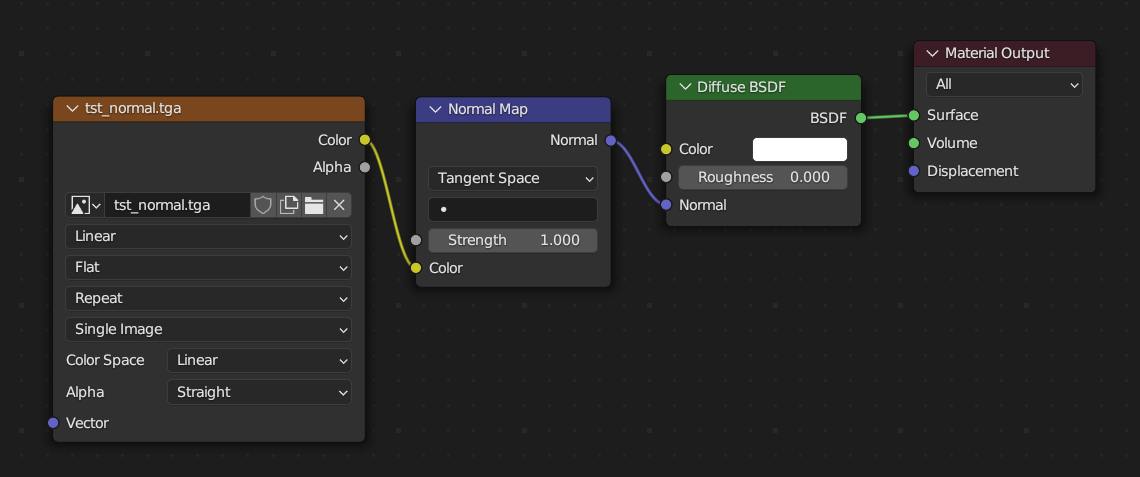This screenshot has width=1140, height=477.
Task: Click the UV map field in Normal Map
Action: pos(513,209)
